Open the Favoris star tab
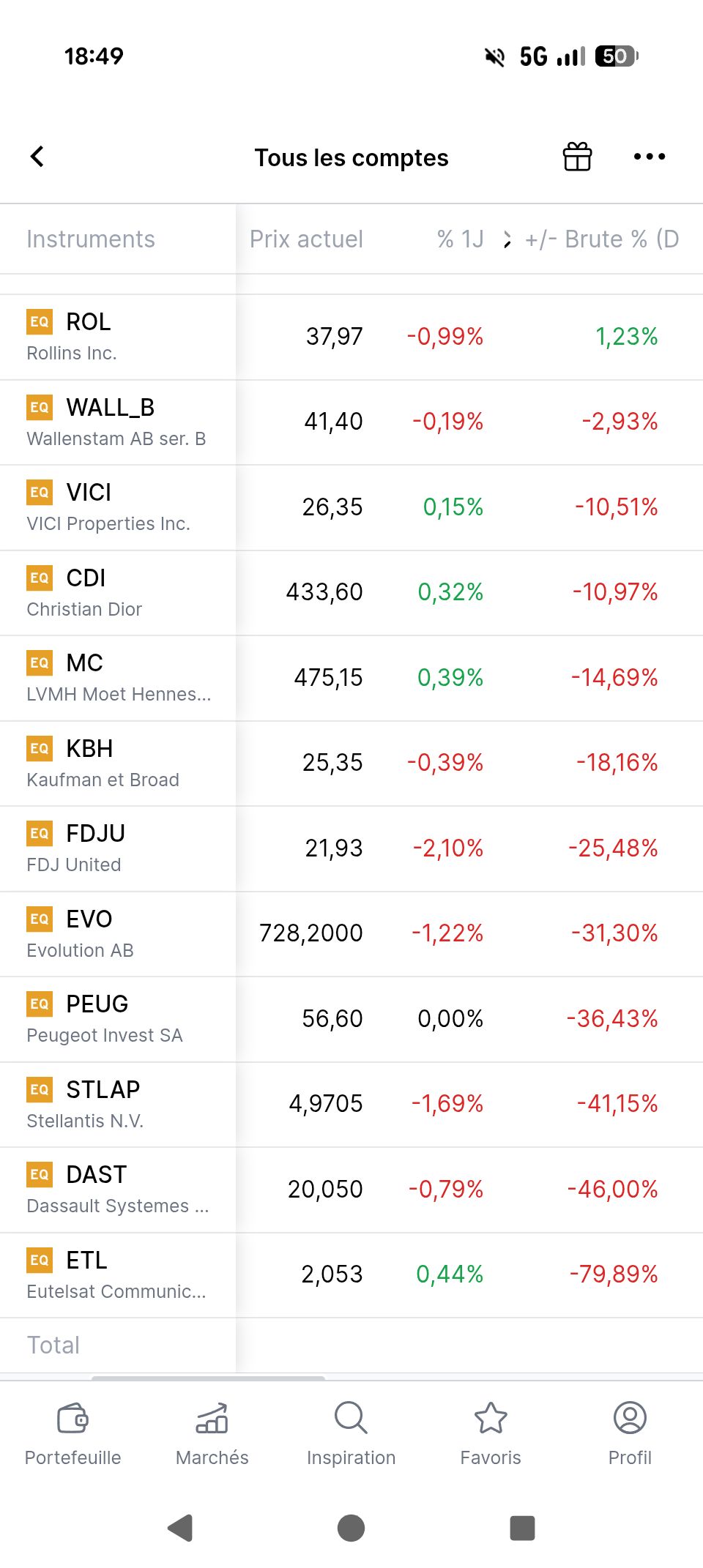 point(491,1433)
